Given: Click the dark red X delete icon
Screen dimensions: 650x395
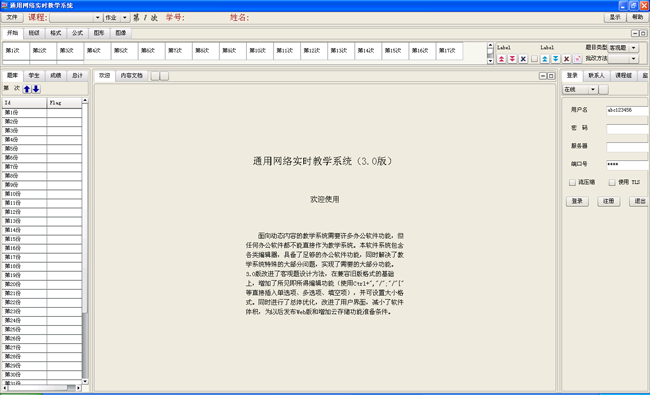Looking at the screenshot, I should (567, 59).
